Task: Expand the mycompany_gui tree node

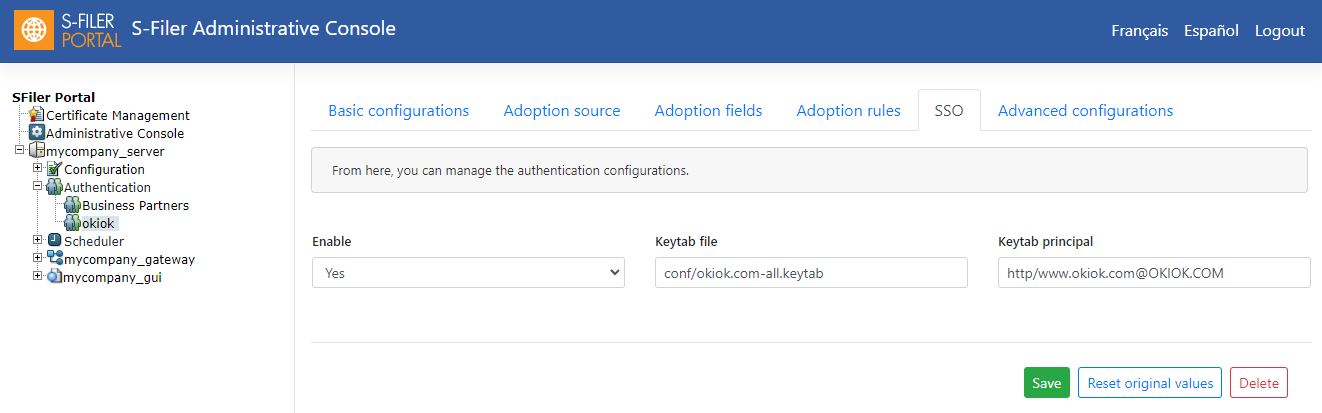Action: coord(38,277)
